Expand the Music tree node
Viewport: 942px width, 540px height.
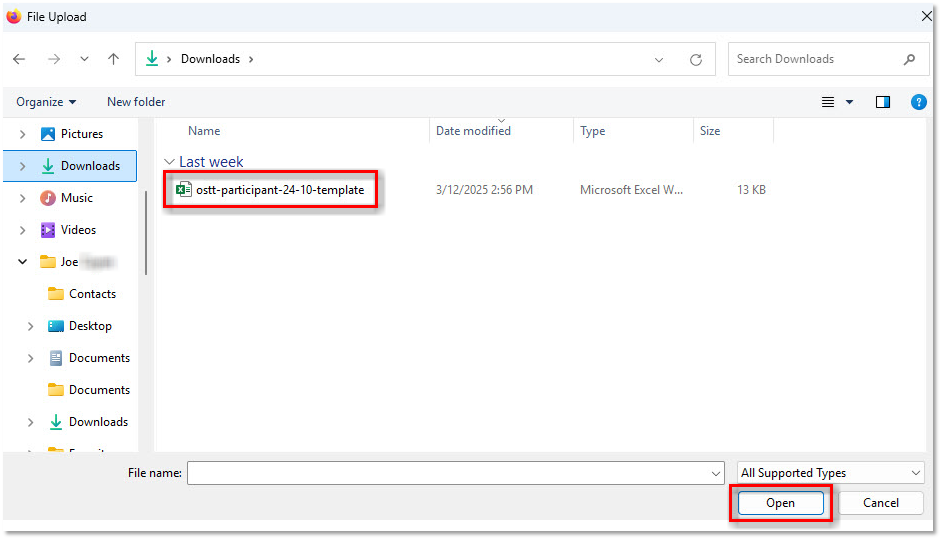(23, 198)
